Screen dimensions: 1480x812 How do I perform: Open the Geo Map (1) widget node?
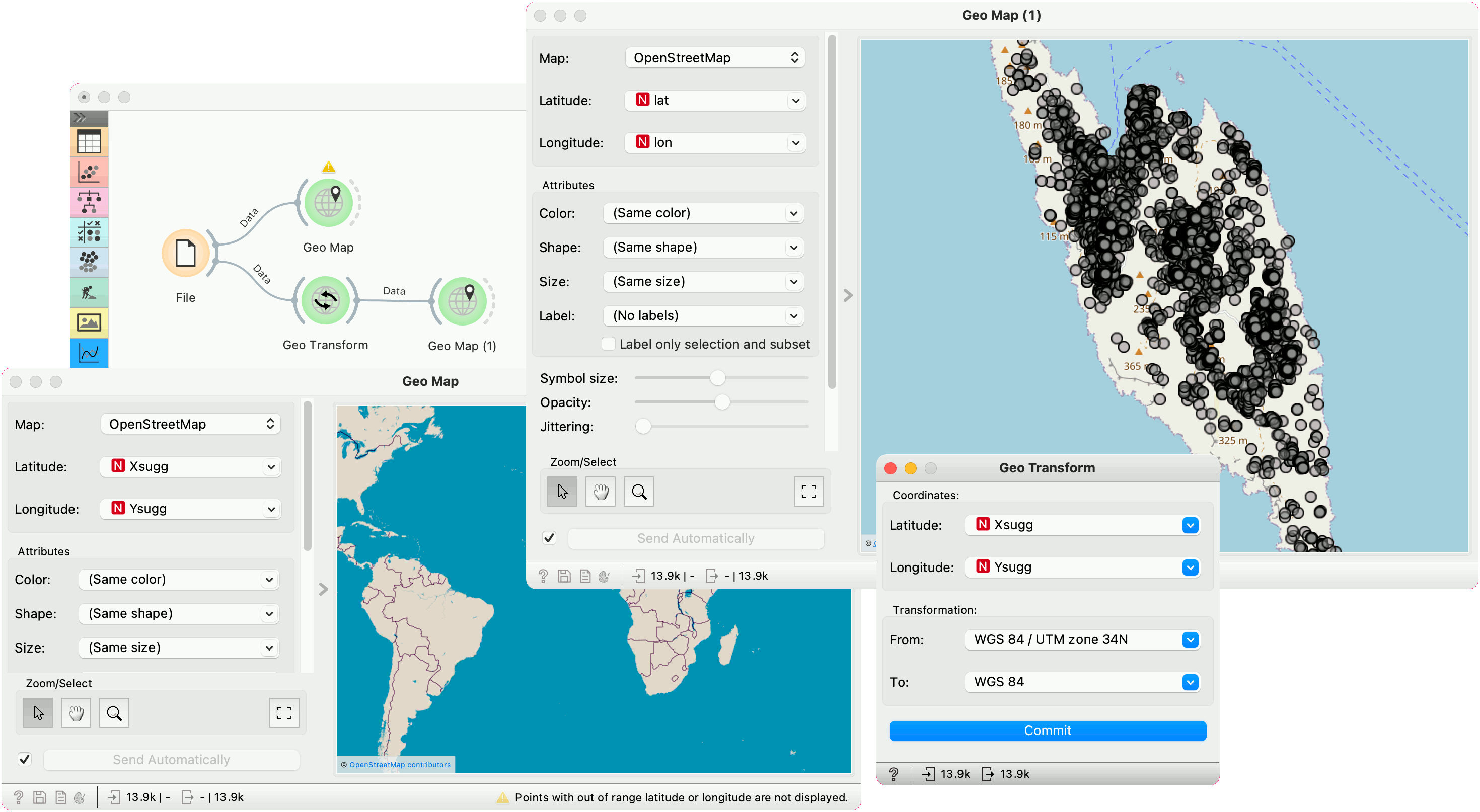click(x=462, y=301)
